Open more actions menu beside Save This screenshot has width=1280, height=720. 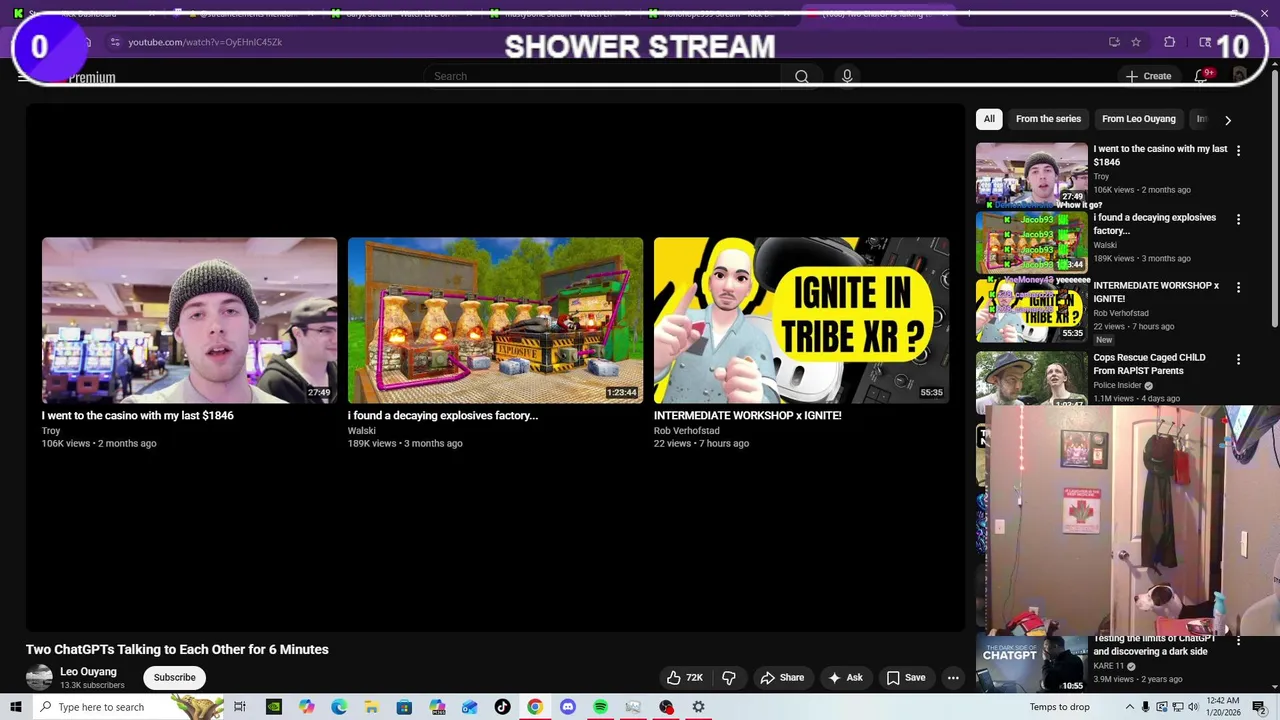(x=953, y=677)
